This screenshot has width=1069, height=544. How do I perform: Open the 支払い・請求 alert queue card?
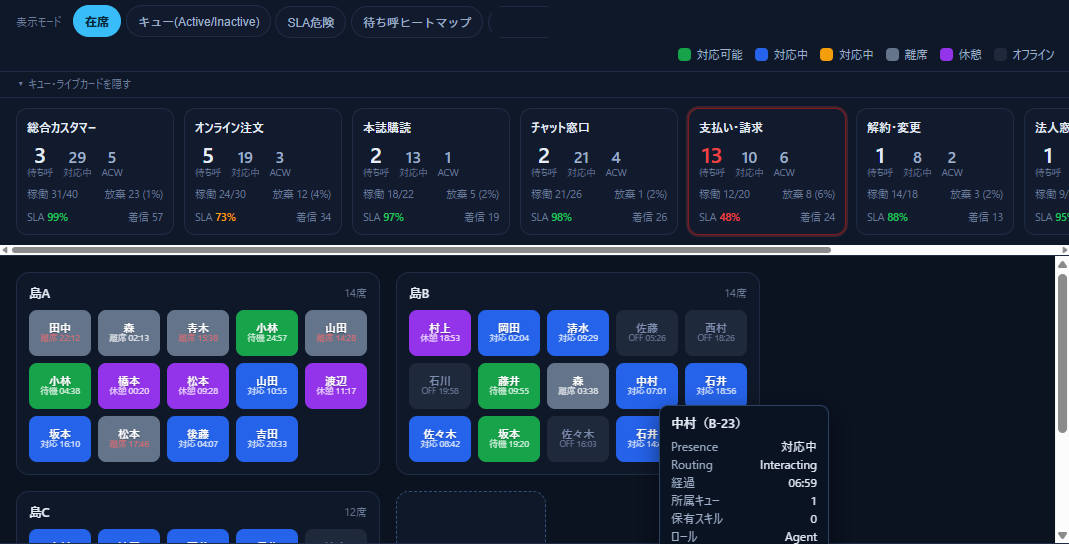(767, 171)
